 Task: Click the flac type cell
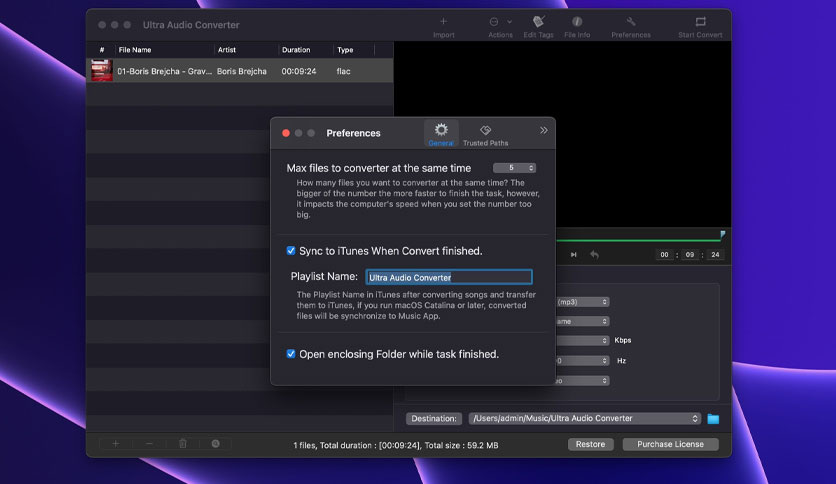click(x=343, y=71)
